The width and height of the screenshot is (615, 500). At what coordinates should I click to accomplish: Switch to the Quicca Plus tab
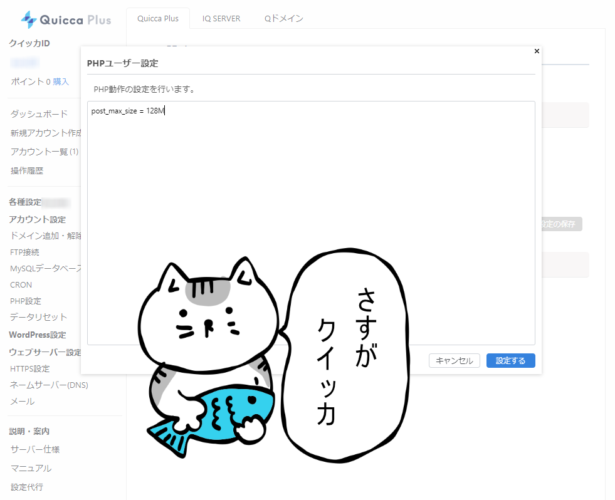coord(158,18)
